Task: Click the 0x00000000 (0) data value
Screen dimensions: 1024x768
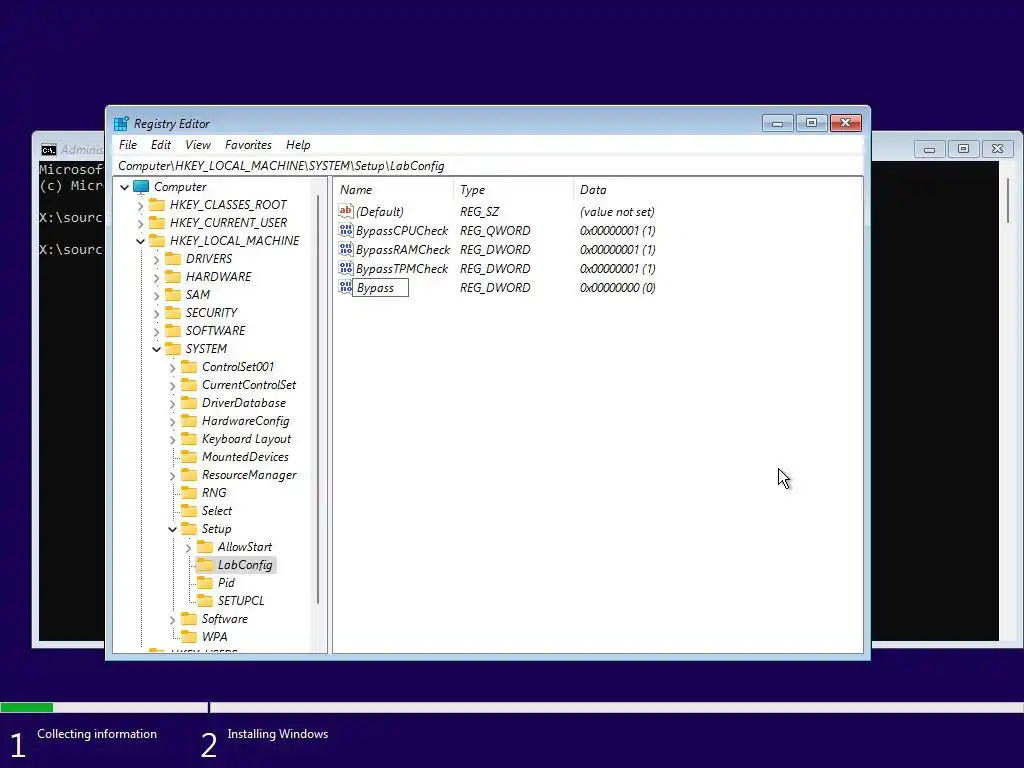Action: [x=617, y=287]
